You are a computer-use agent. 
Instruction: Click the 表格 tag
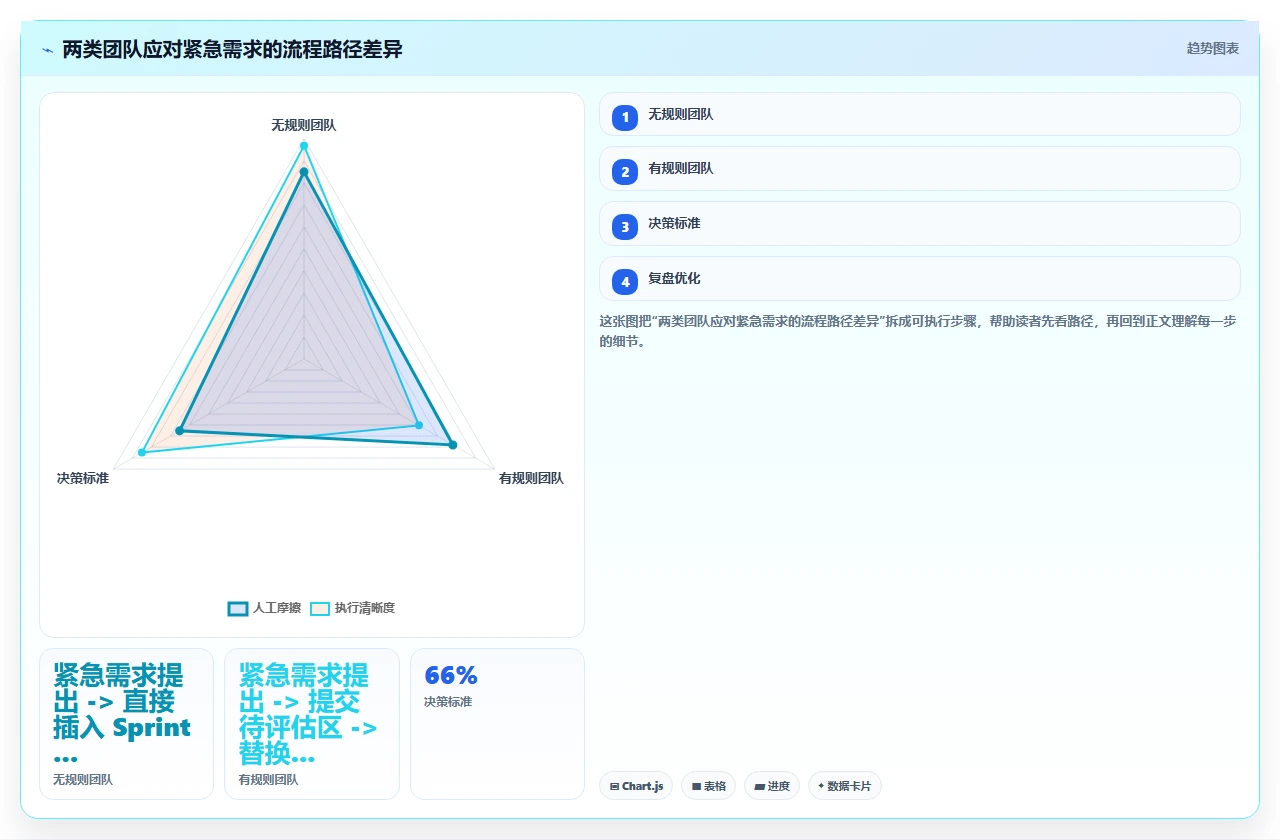pos(708,786)
